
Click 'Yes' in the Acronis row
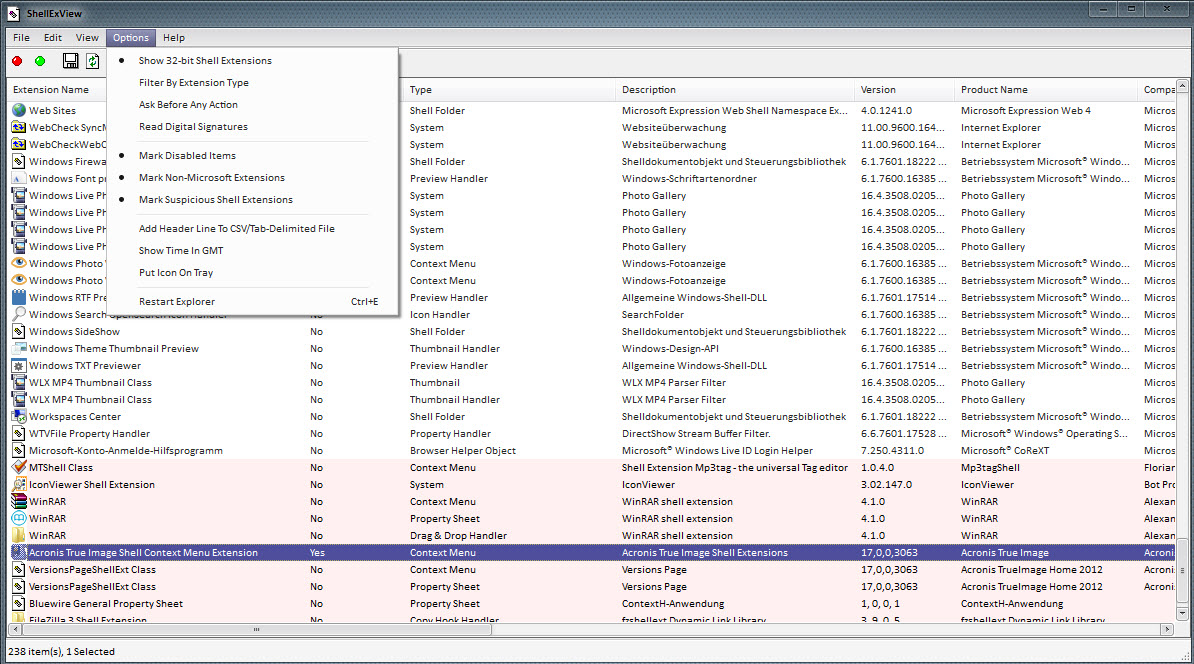click(x=318, y=553)
